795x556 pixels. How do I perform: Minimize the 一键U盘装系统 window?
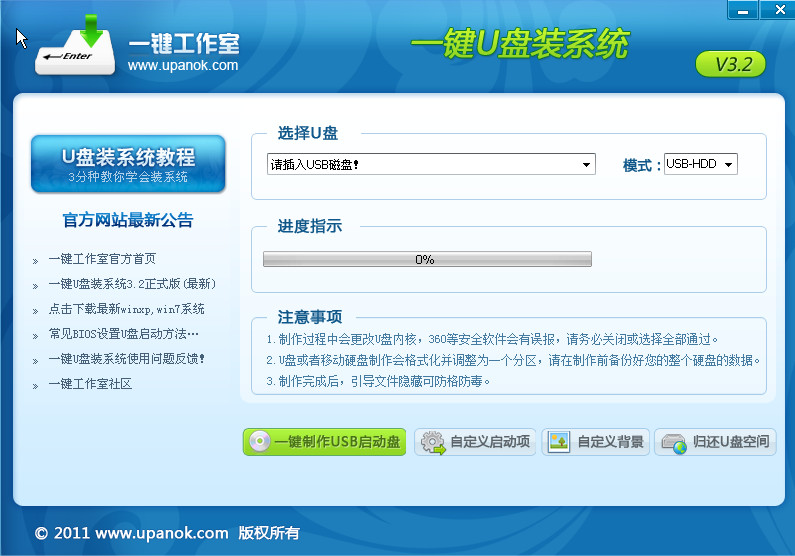(743, 10)
